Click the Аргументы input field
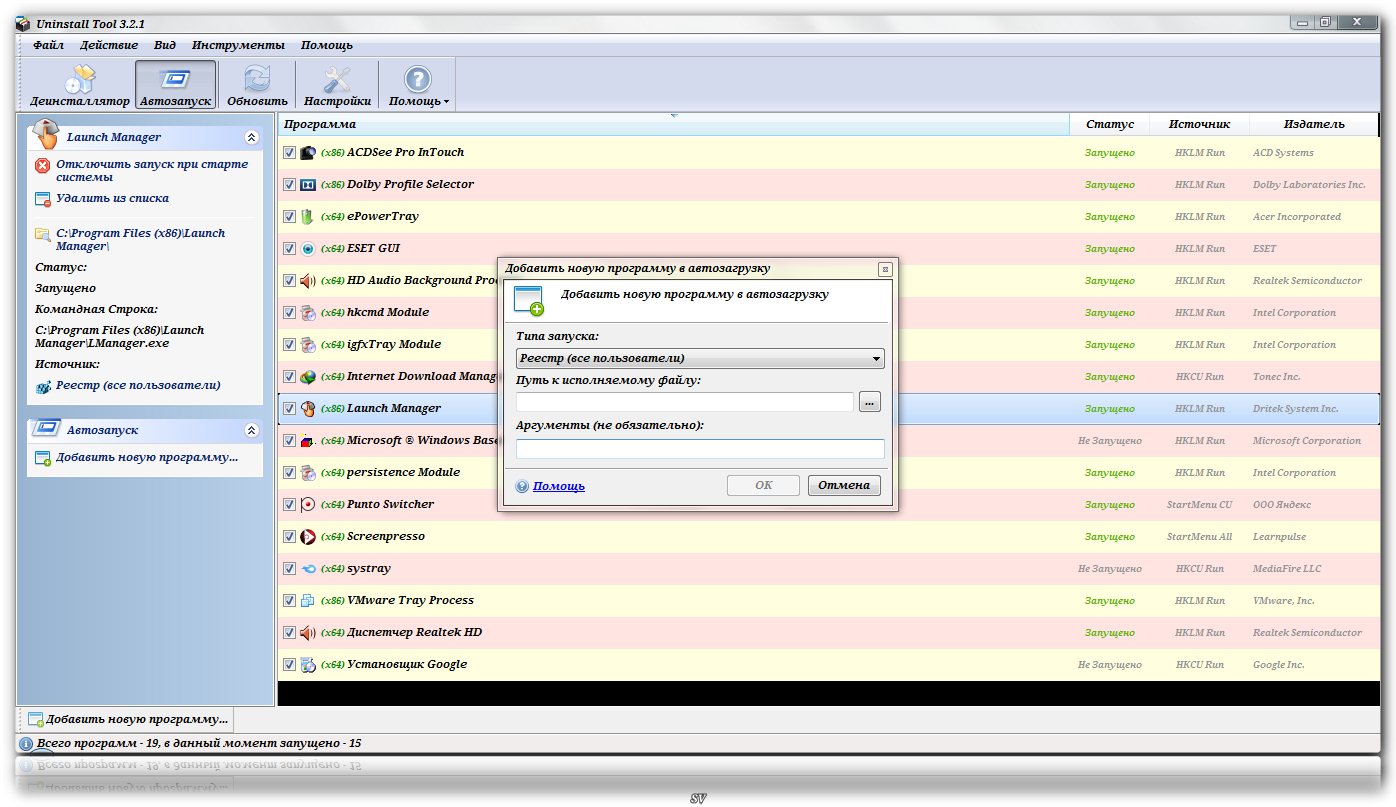Screen dimensions: 1396x807 click(x=699, y=449)
